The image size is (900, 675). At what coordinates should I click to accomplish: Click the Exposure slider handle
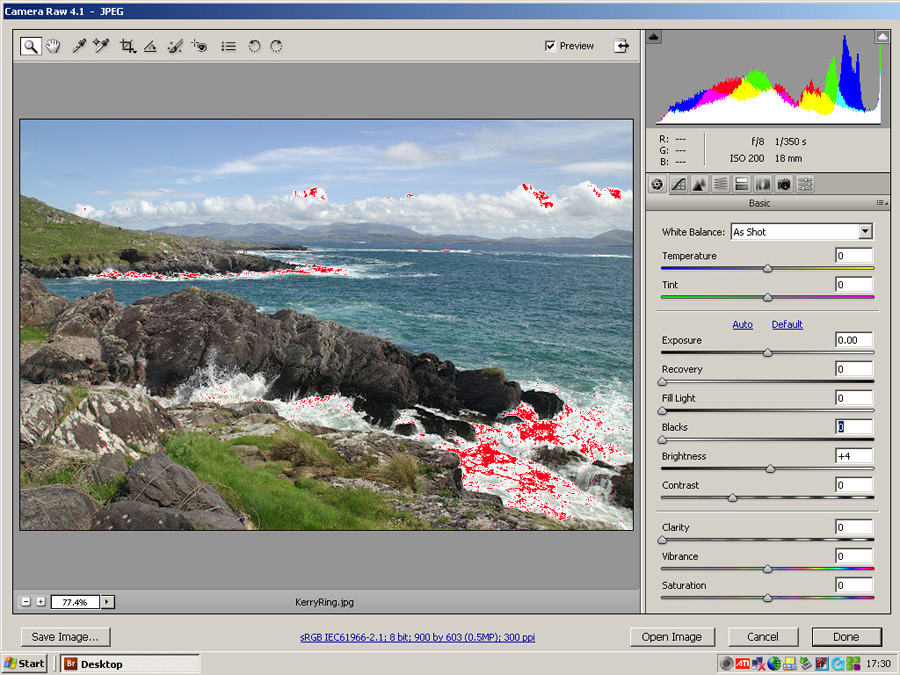767,353
